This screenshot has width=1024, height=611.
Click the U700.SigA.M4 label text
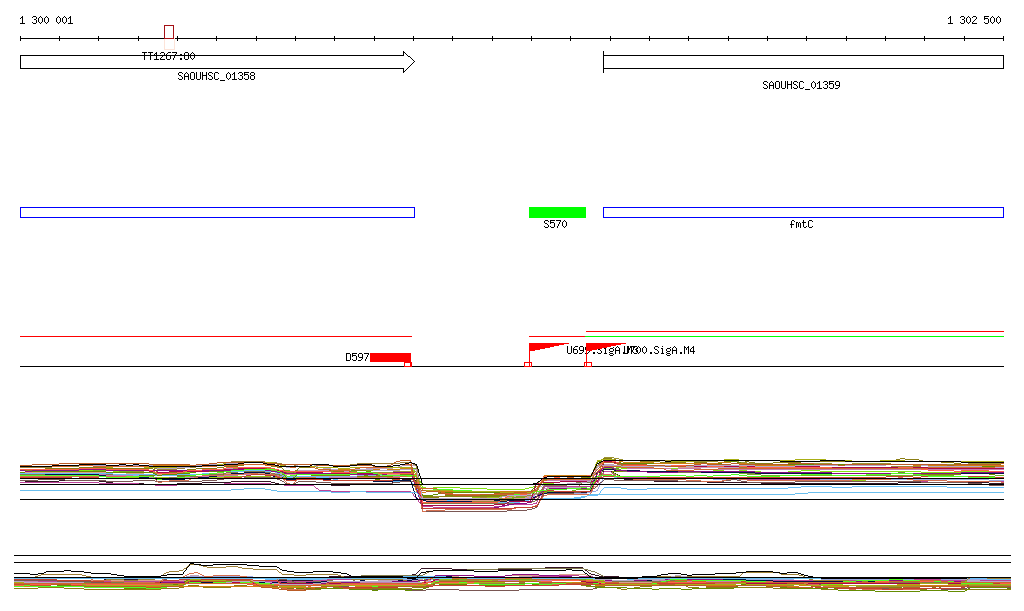660,351
